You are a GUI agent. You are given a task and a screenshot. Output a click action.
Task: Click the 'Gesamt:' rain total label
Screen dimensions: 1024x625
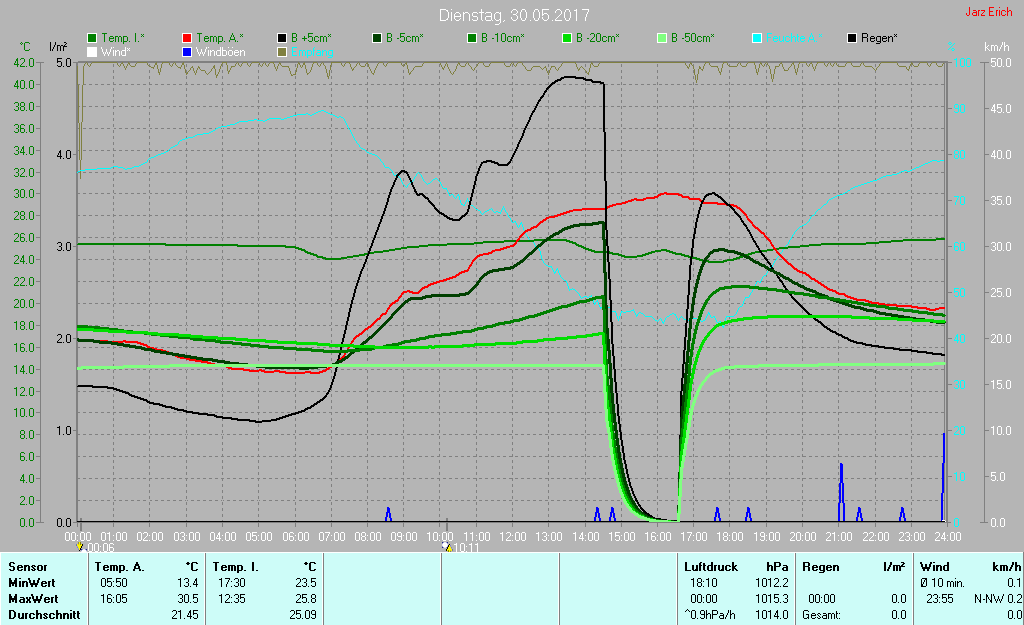pyautogui.click(x=821, y=615)
